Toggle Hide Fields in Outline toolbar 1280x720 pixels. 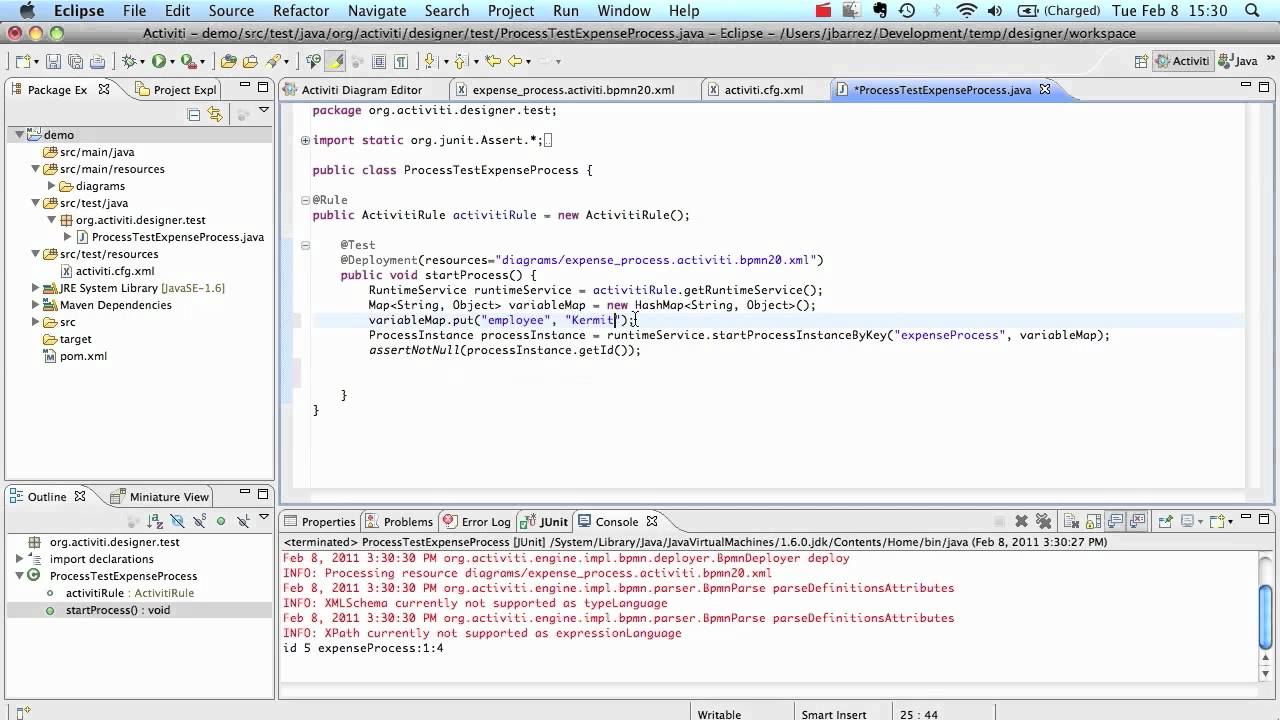(x=177, y=521)
